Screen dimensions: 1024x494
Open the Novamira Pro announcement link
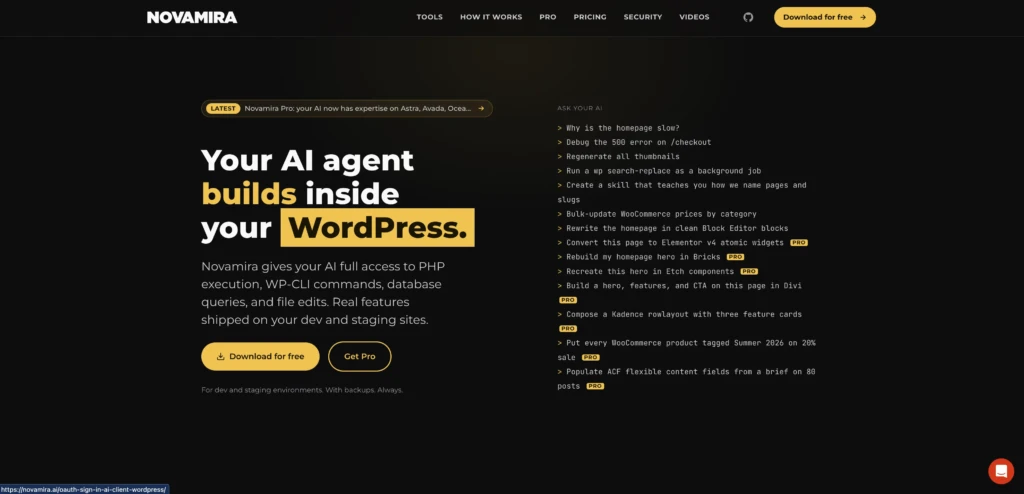(x=347, y=108)
